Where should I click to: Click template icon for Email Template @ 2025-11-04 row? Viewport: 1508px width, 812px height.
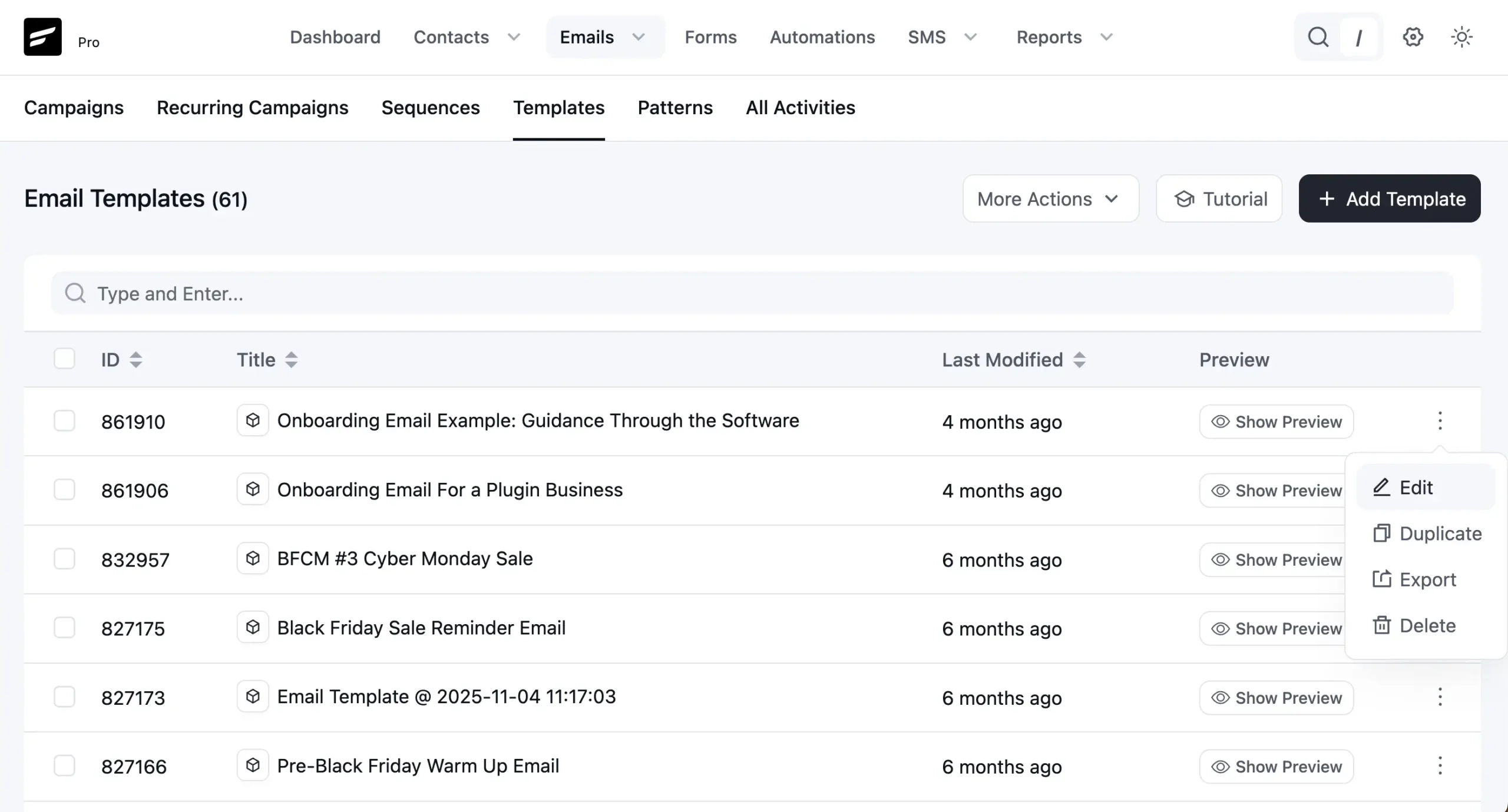[253, 697]
